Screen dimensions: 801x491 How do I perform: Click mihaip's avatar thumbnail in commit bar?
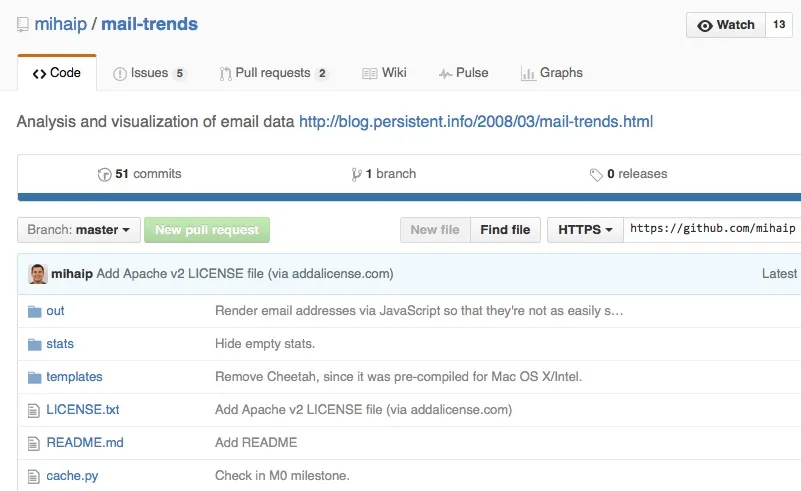coord(38,273)
